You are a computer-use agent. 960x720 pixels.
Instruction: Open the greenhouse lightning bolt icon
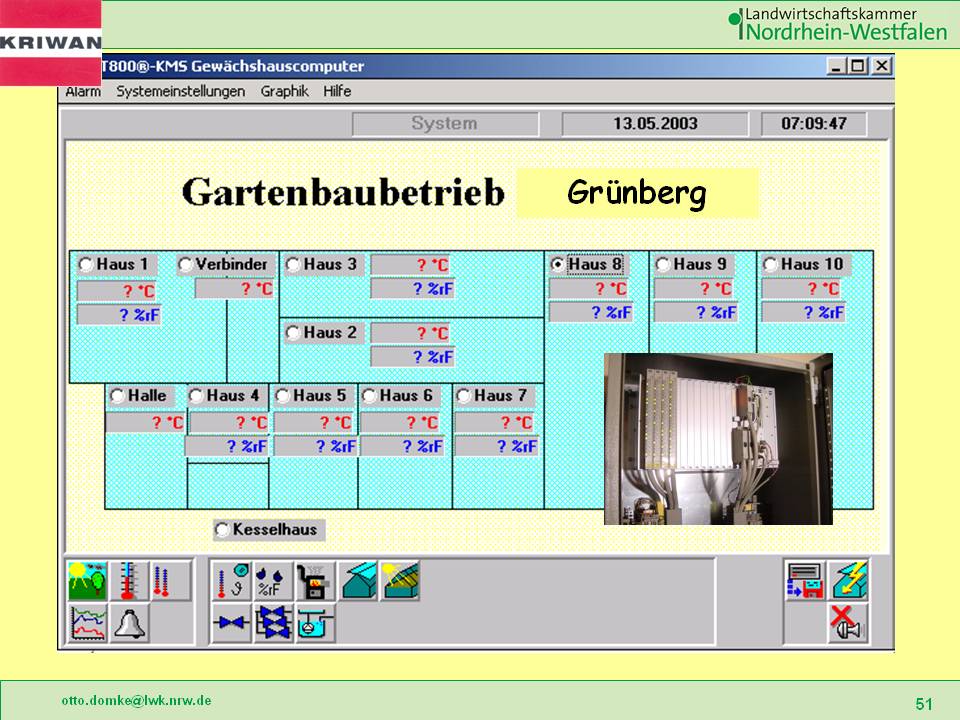point(848,581)
